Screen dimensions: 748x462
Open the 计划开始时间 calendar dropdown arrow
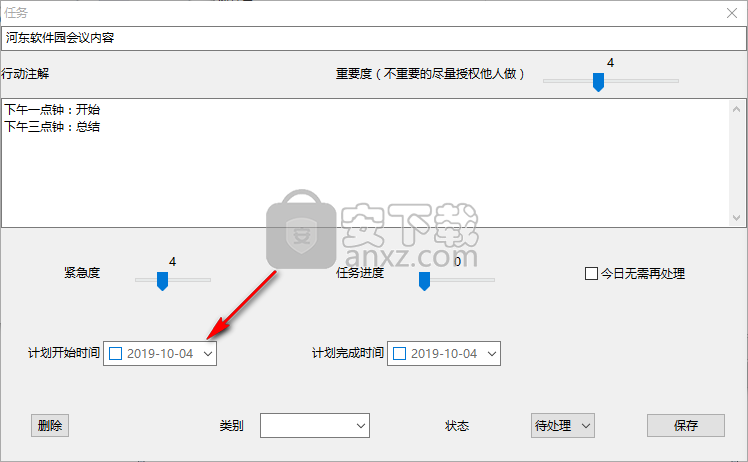pos(208,354)
